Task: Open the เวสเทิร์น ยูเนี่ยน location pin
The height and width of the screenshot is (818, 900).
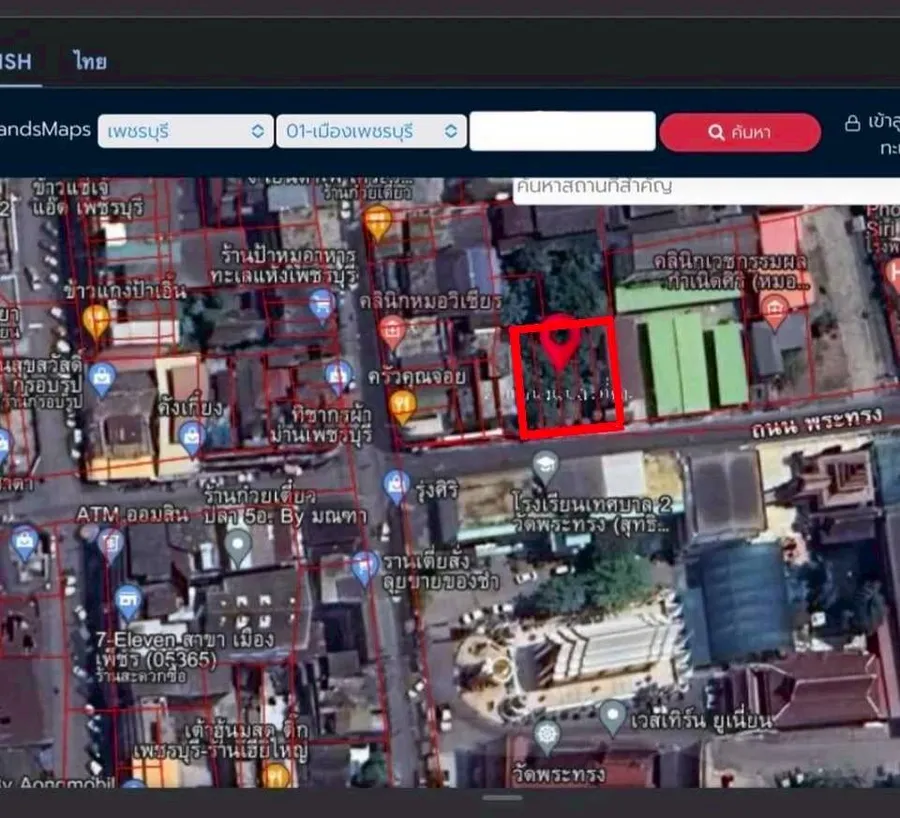Action: point(612,716)
